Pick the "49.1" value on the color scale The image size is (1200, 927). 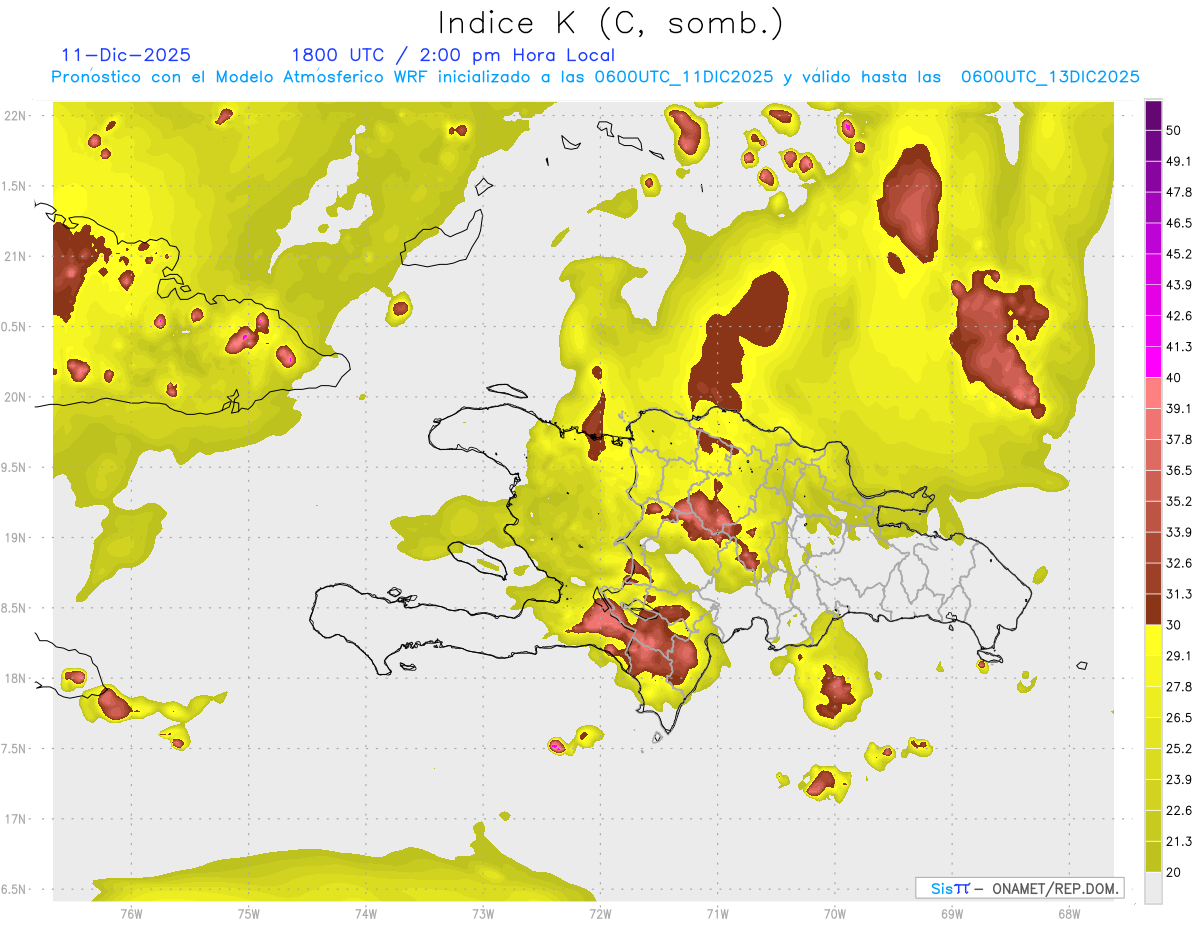pyautogui.click(x=1179, y=162)
